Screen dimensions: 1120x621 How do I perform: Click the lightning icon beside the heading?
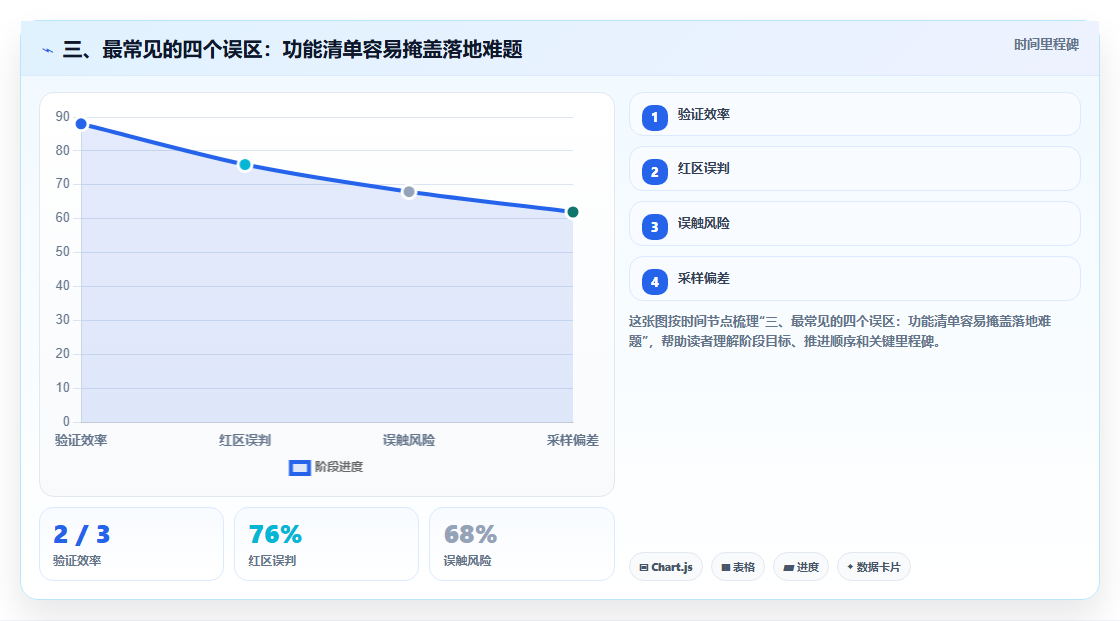(48, 50)
